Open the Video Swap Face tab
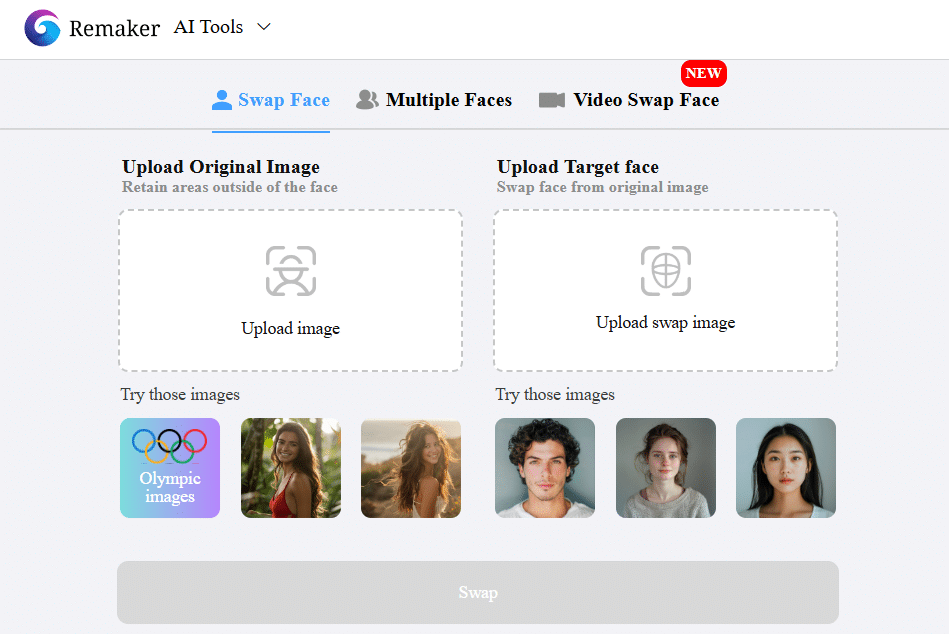Viewport: 949px width, 634px height. 645,100
